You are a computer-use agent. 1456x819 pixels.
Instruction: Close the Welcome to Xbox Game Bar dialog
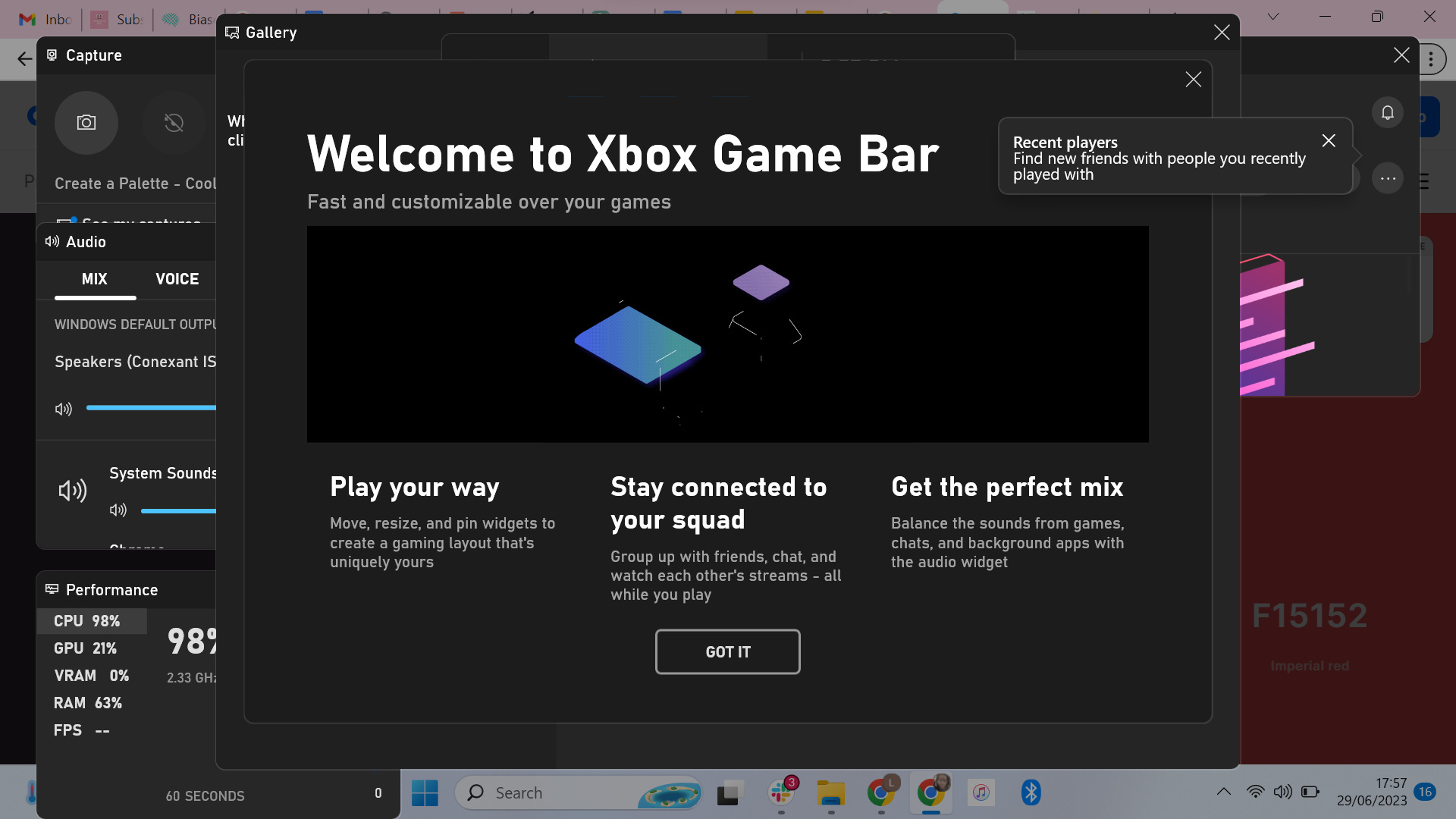click(x=1193, y=80)
